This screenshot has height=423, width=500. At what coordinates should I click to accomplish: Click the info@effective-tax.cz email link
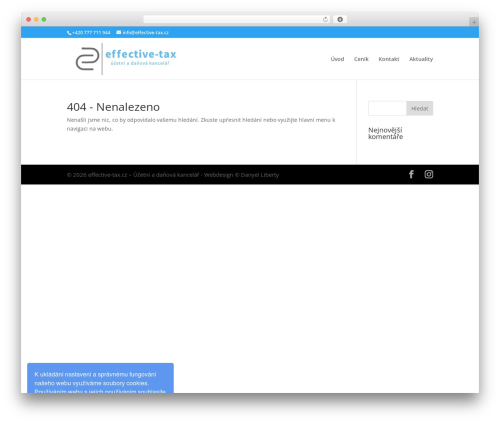145,33
